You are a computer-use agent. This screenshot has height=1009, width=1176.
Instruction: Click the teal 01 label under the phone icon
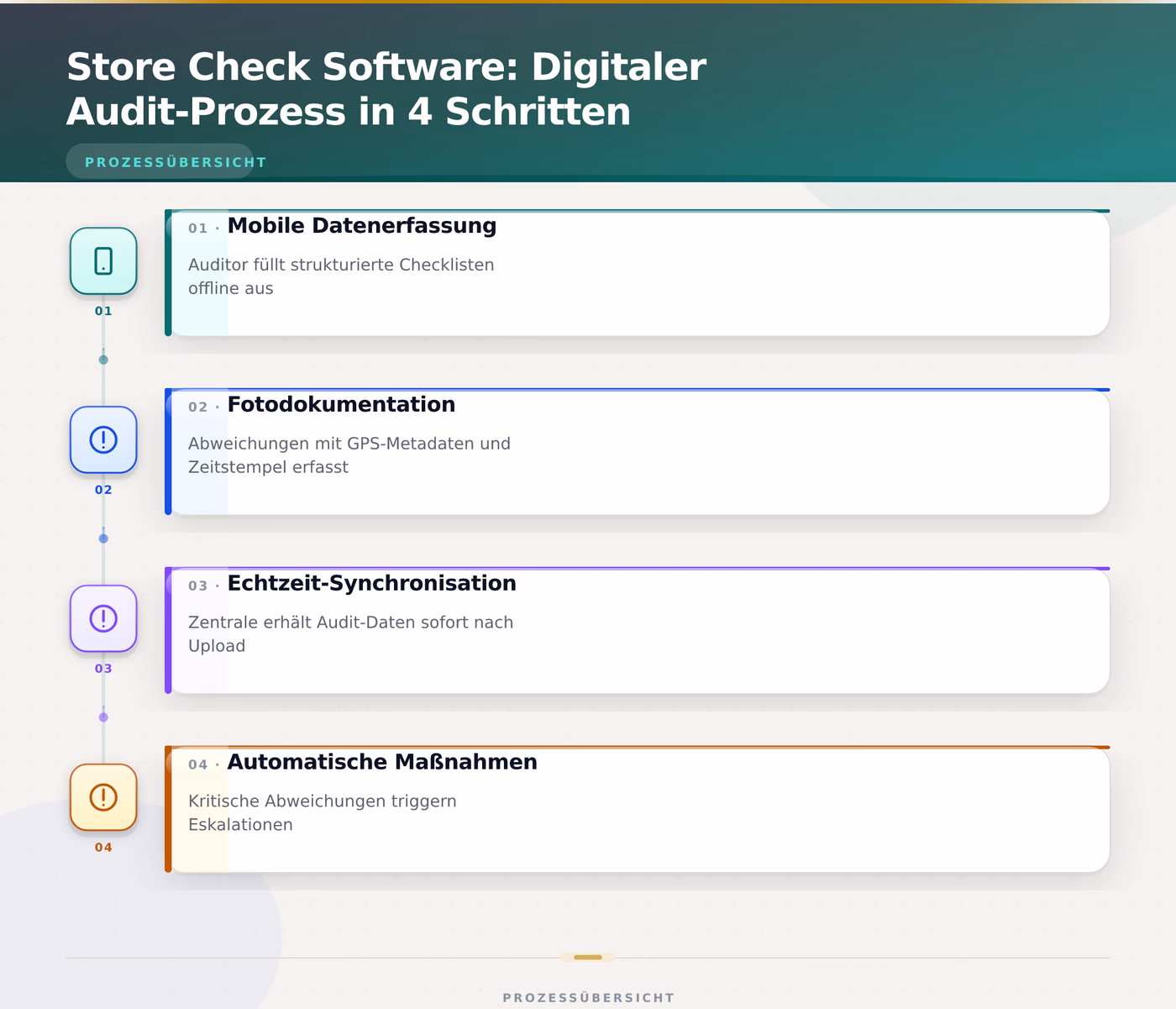pyautogui.click(x=103, y=311)
